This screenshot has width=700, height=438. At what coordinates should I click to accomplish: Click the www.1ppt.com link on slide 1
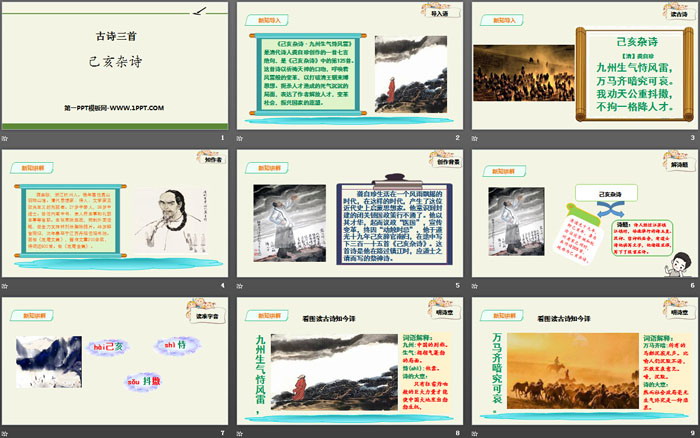[112, 106]
